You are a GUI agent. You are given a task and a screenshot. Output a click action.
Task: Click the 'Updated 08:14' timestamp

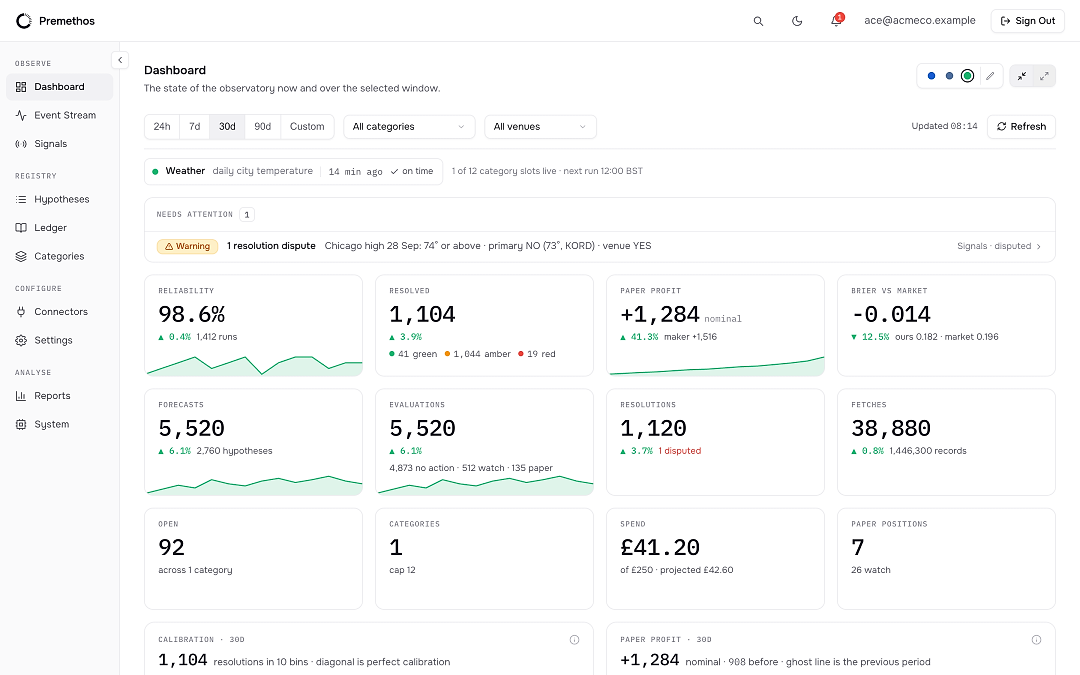pos(944,126)
